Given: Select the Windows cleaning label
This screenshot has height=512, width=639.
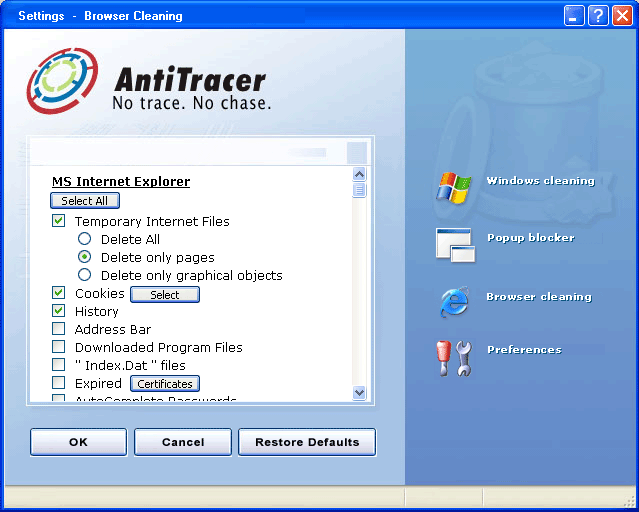Looking at the screenshot, I should (541, 181).
